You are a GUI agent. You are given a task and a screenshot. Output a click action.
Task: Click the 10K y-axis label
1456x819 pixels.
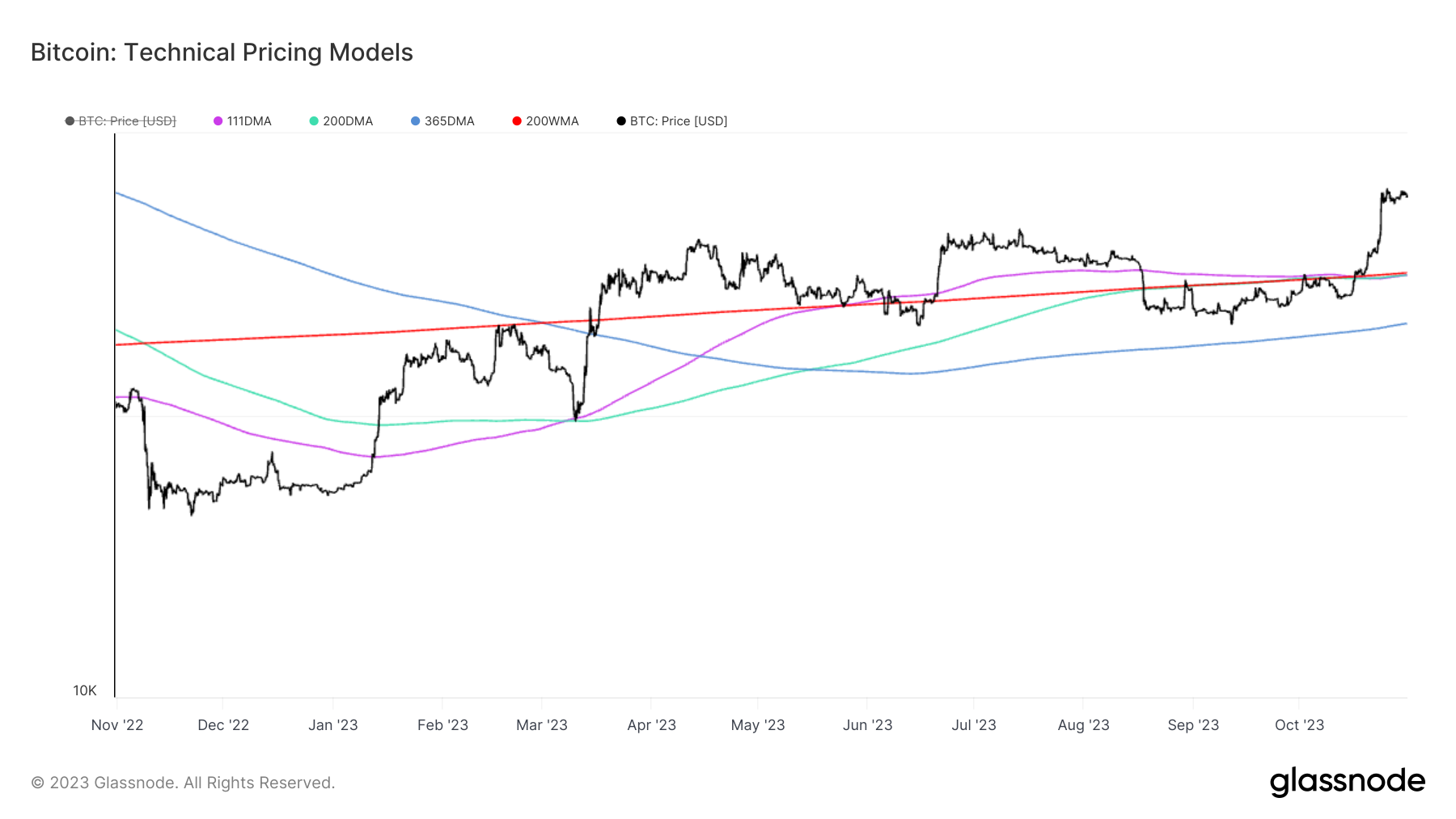85,690
